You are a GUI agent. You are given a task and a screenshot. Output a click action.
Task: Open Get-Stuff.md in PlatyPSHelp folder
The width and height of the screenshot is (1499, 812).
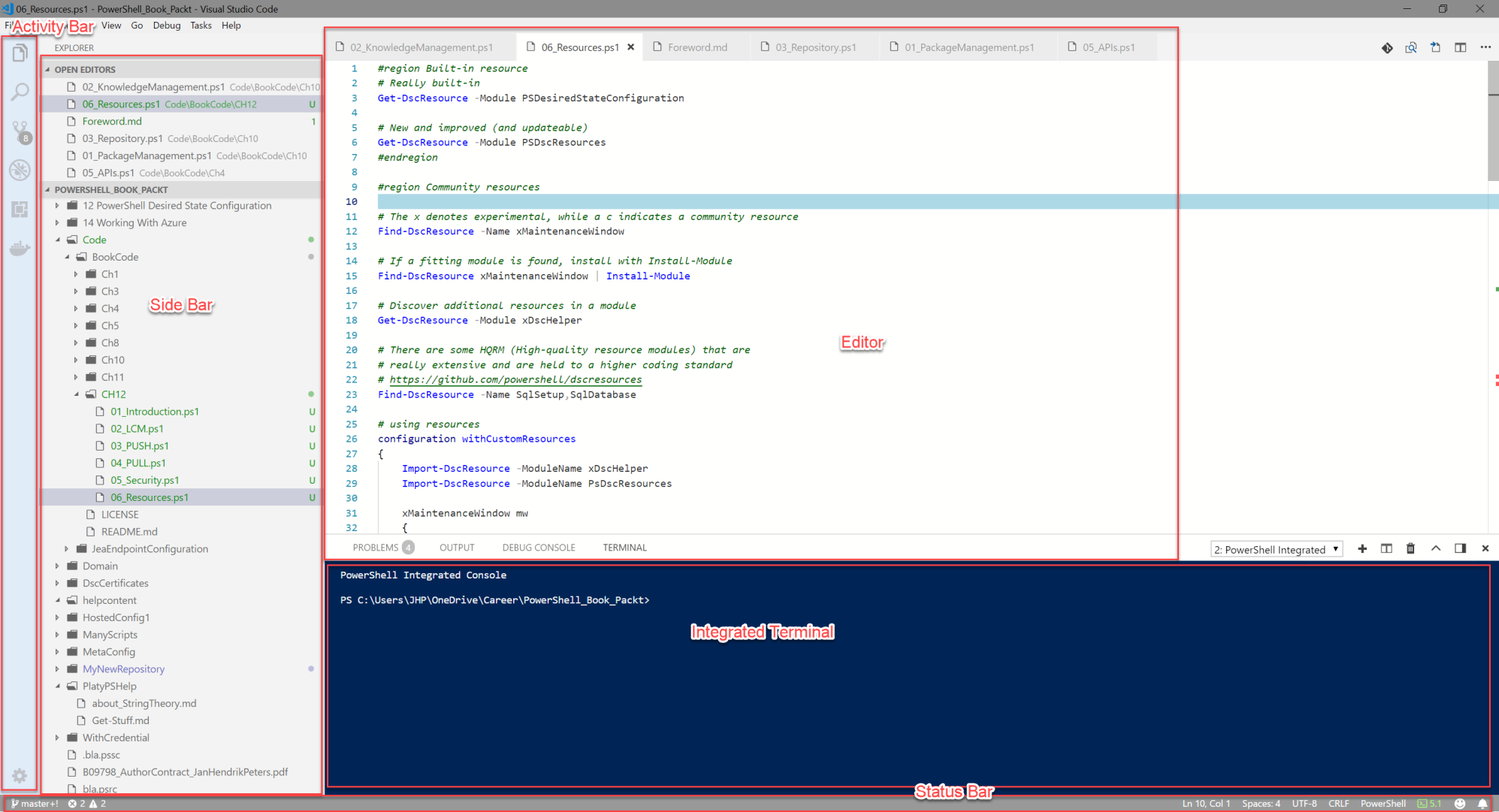pyautogui.click(x=181, y=721)
